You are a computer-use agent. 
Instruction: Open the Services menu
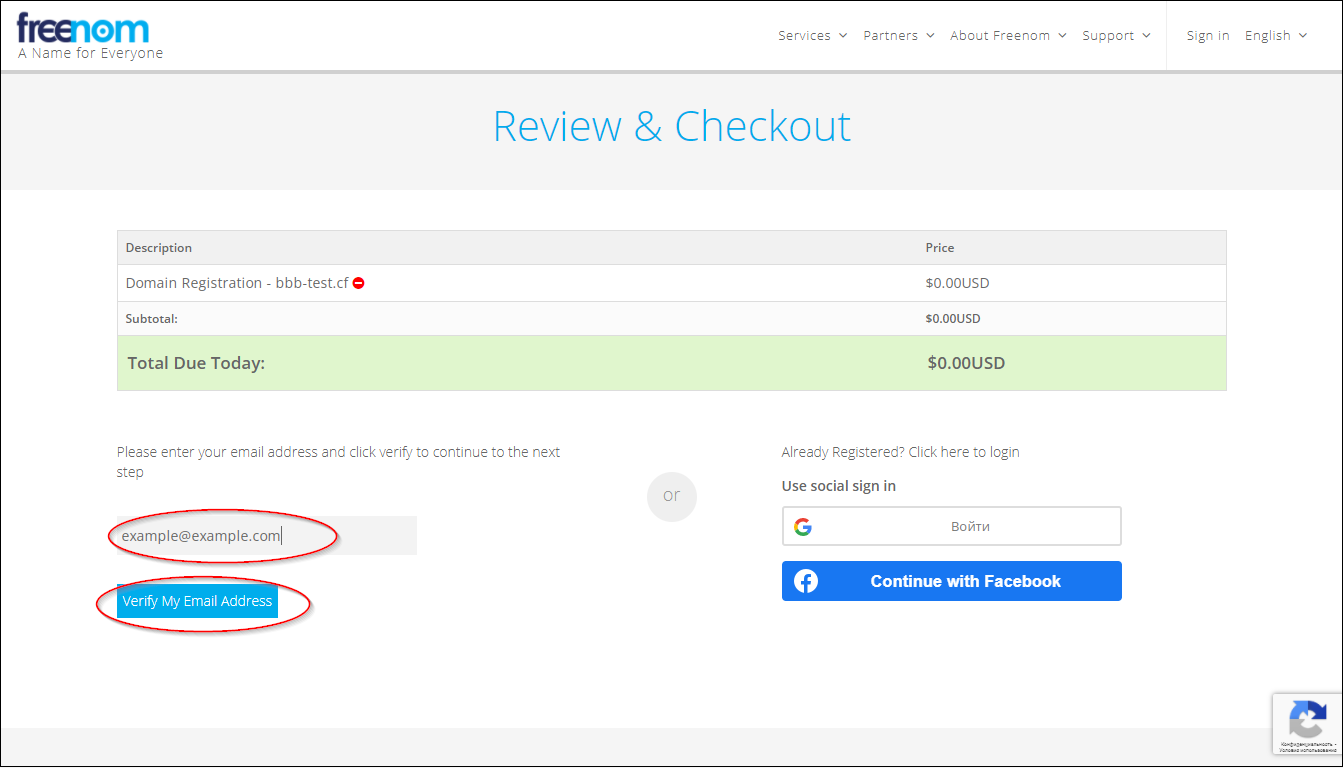812,36
